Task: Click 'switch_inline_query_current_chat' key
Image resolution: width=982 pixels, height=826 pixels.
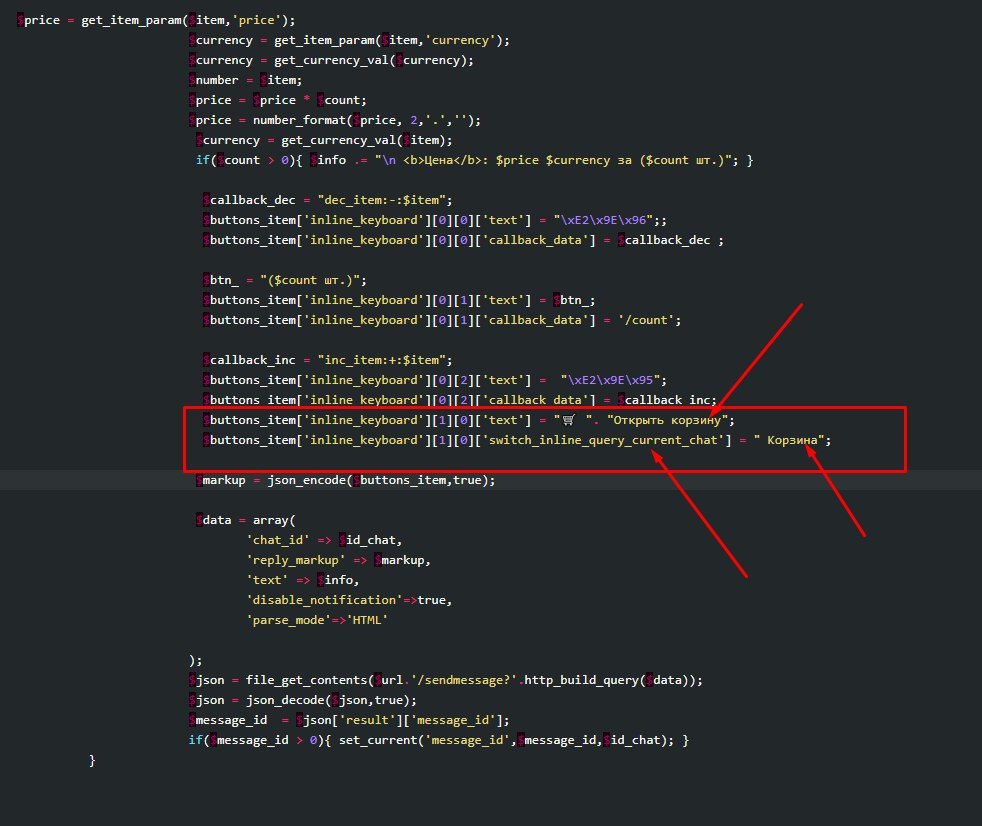Action: [602, 441]
